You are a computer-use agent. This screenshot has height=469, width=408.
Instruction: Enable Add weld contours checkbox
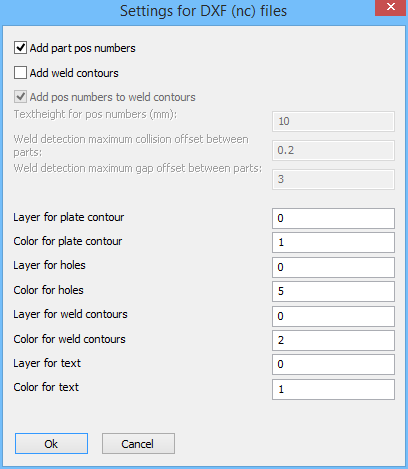pos(20,73)
